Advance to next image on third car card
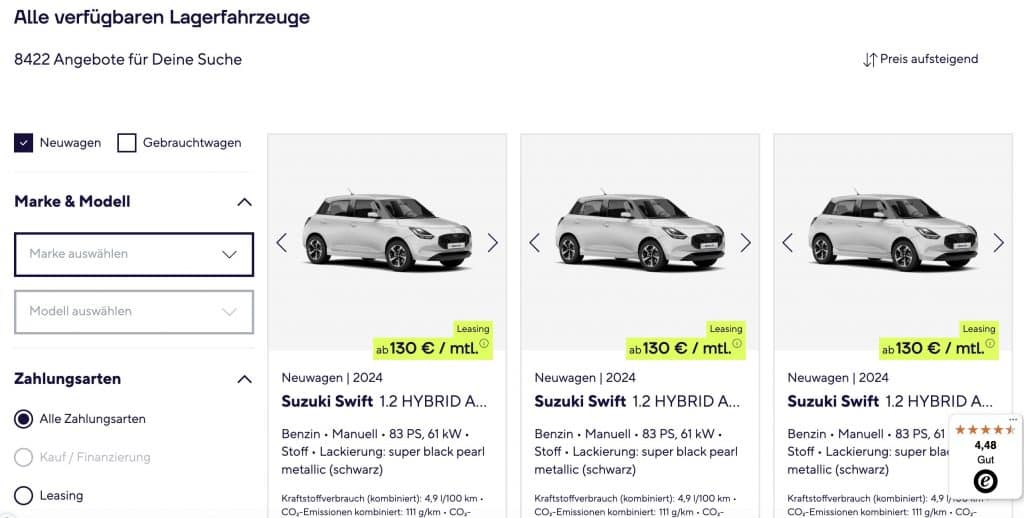 pyautogui.click(x=998, y=242)
